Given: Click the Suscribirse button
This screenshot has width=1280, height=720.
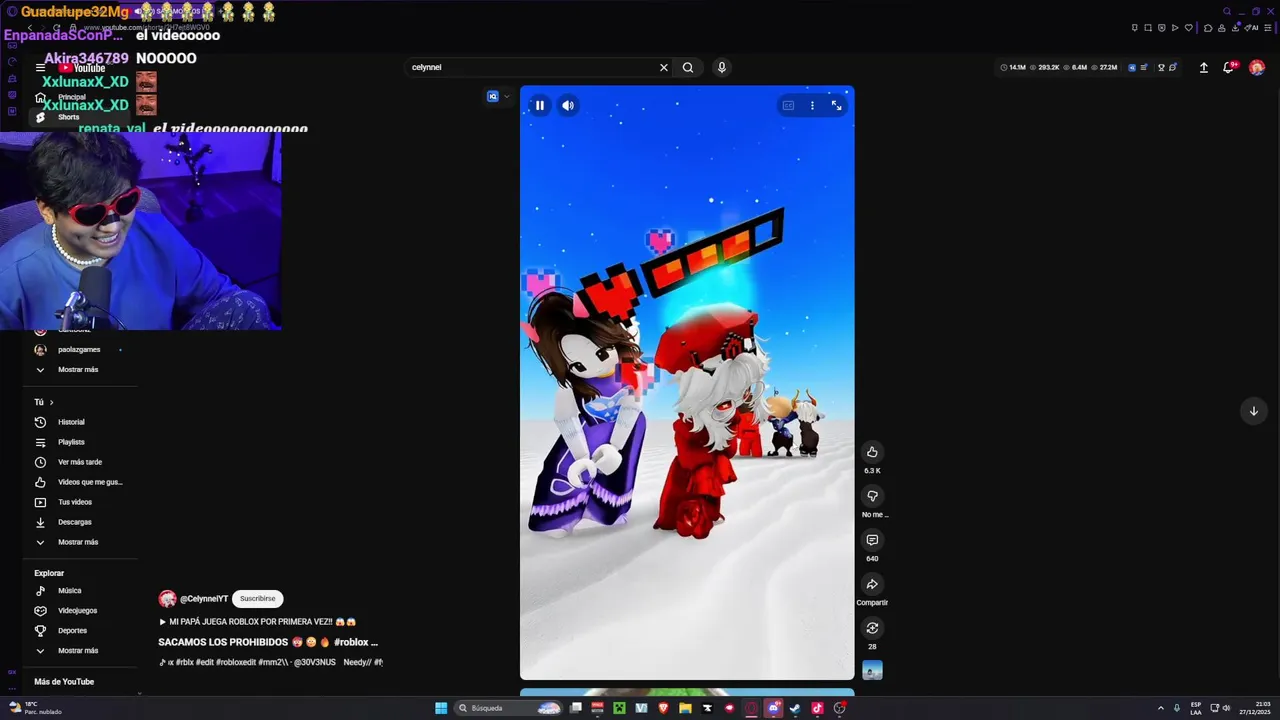Looking at the screenshot, I should pyautogui.click(x=257, y=599).
